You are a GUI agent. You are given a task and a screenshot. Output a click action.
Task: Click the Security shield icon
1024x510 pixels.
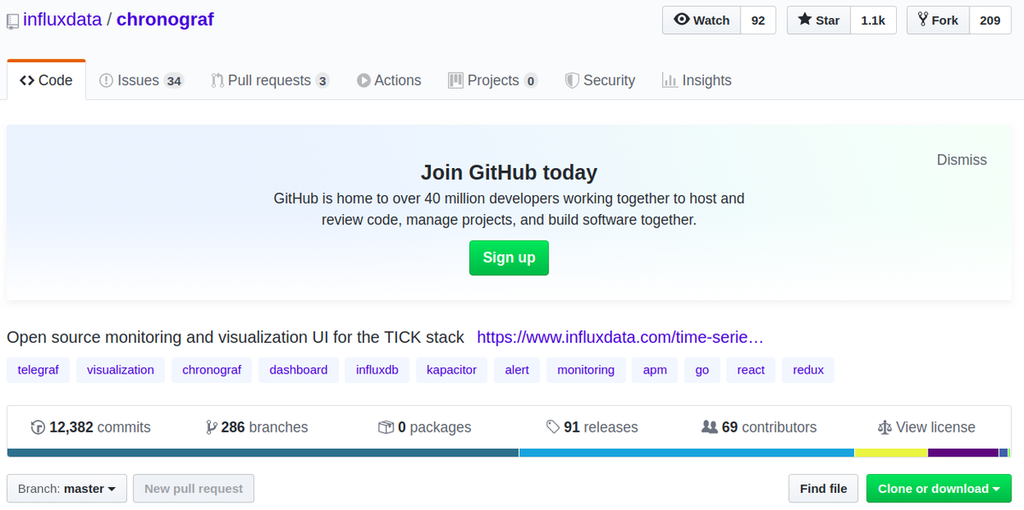tap(572, 80)
